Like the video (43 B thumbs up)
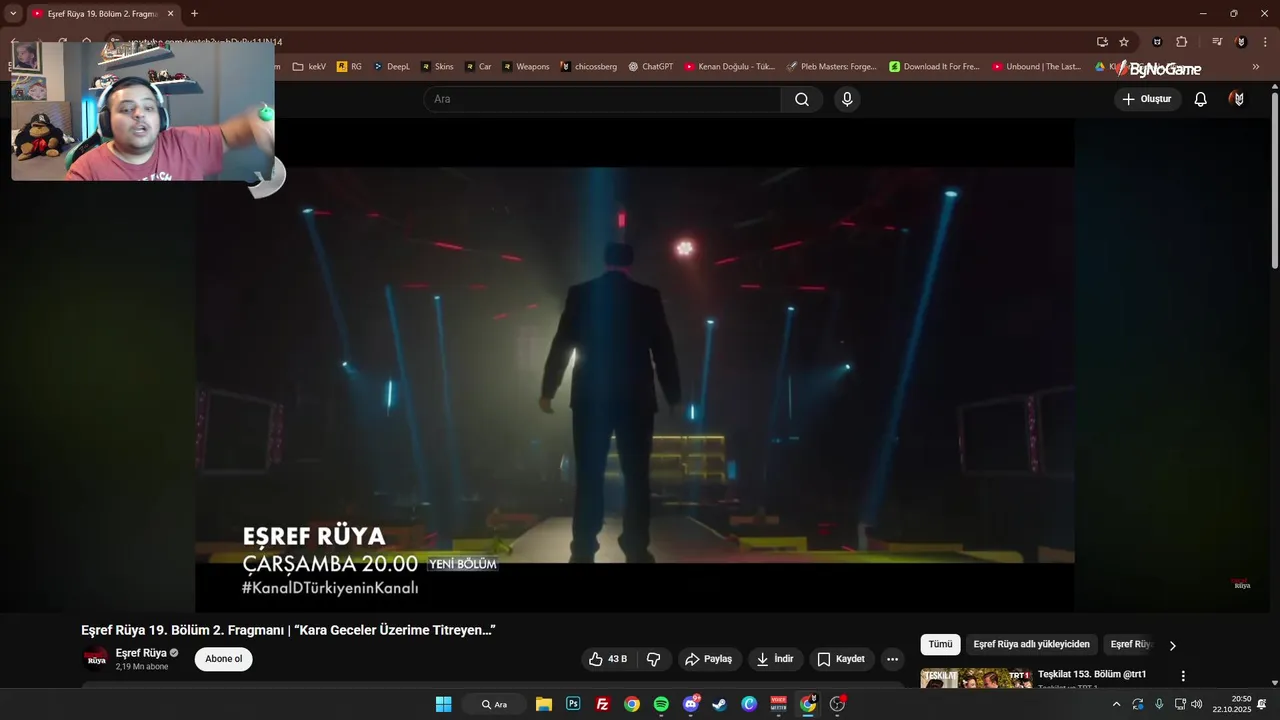The image size is (1280, 720). click(x=609, y=659)
